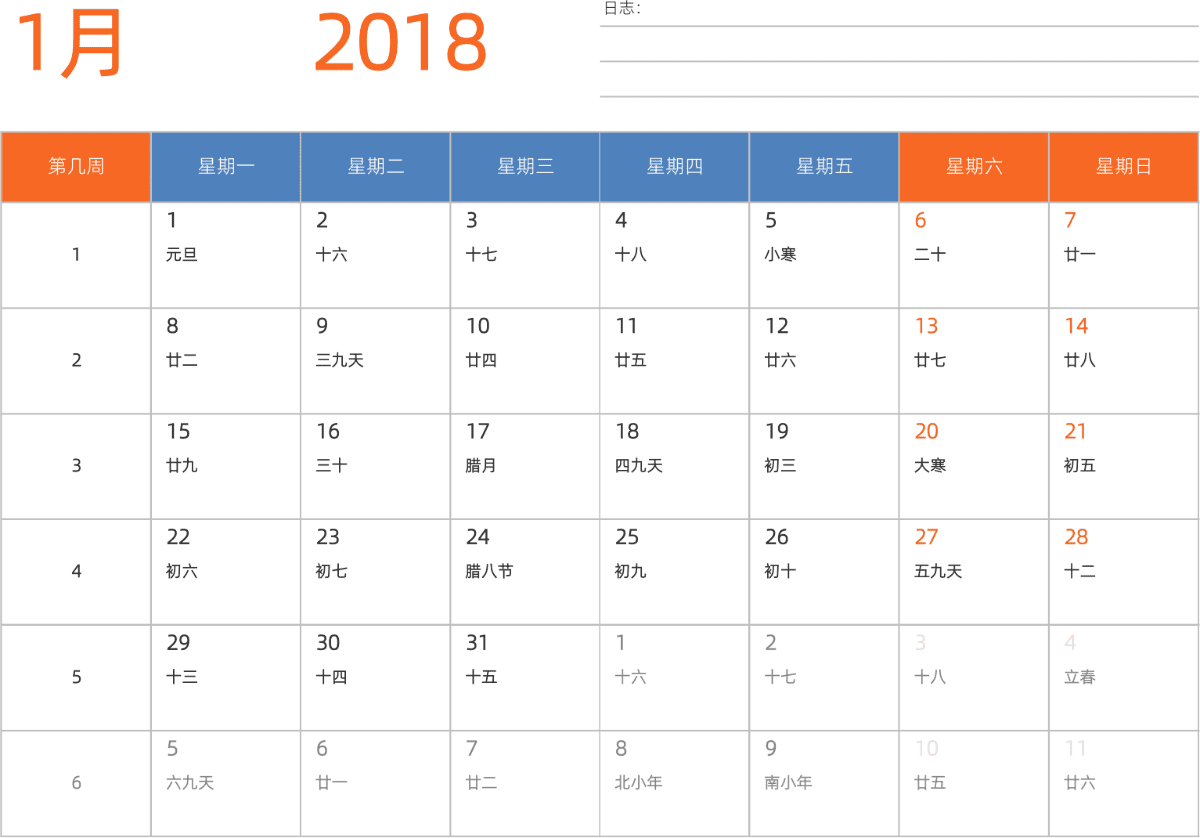Click the grayed 立春 label
The image size is (1200, 838).
pos(1080,678)
